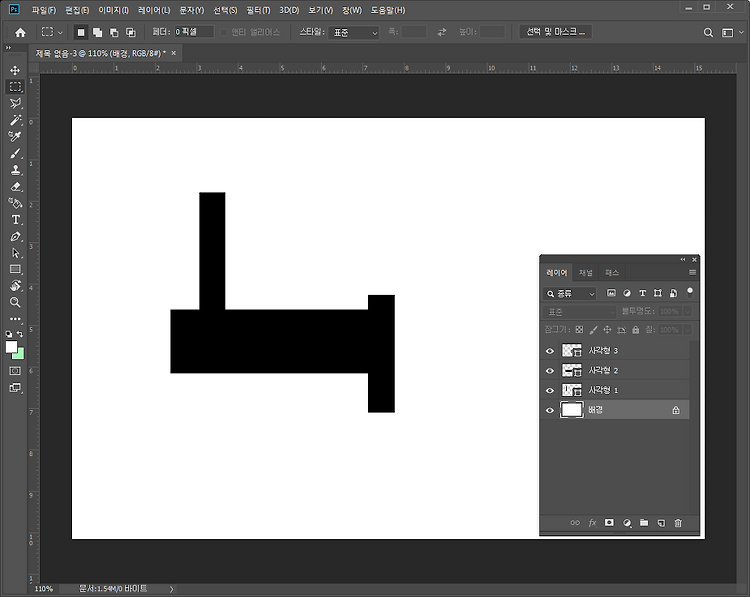Collapse the Layers panel with double arrows
Image resolution: width=750 pixels, height=597 pixels.
click(683, 259)
